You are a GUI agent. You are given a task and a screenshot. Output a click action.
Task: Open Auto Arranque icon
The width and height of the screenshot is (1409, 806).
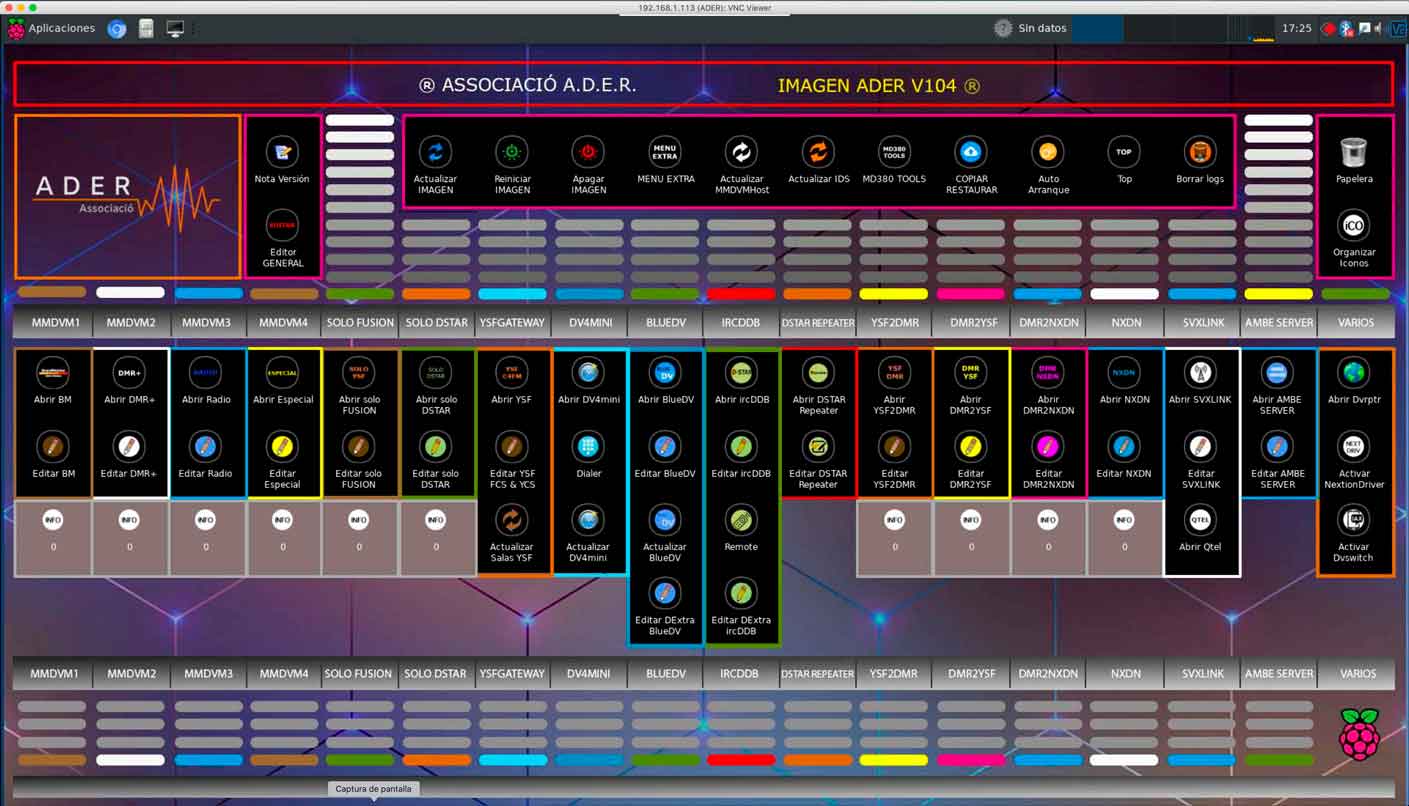click(x=1048, y=153)
